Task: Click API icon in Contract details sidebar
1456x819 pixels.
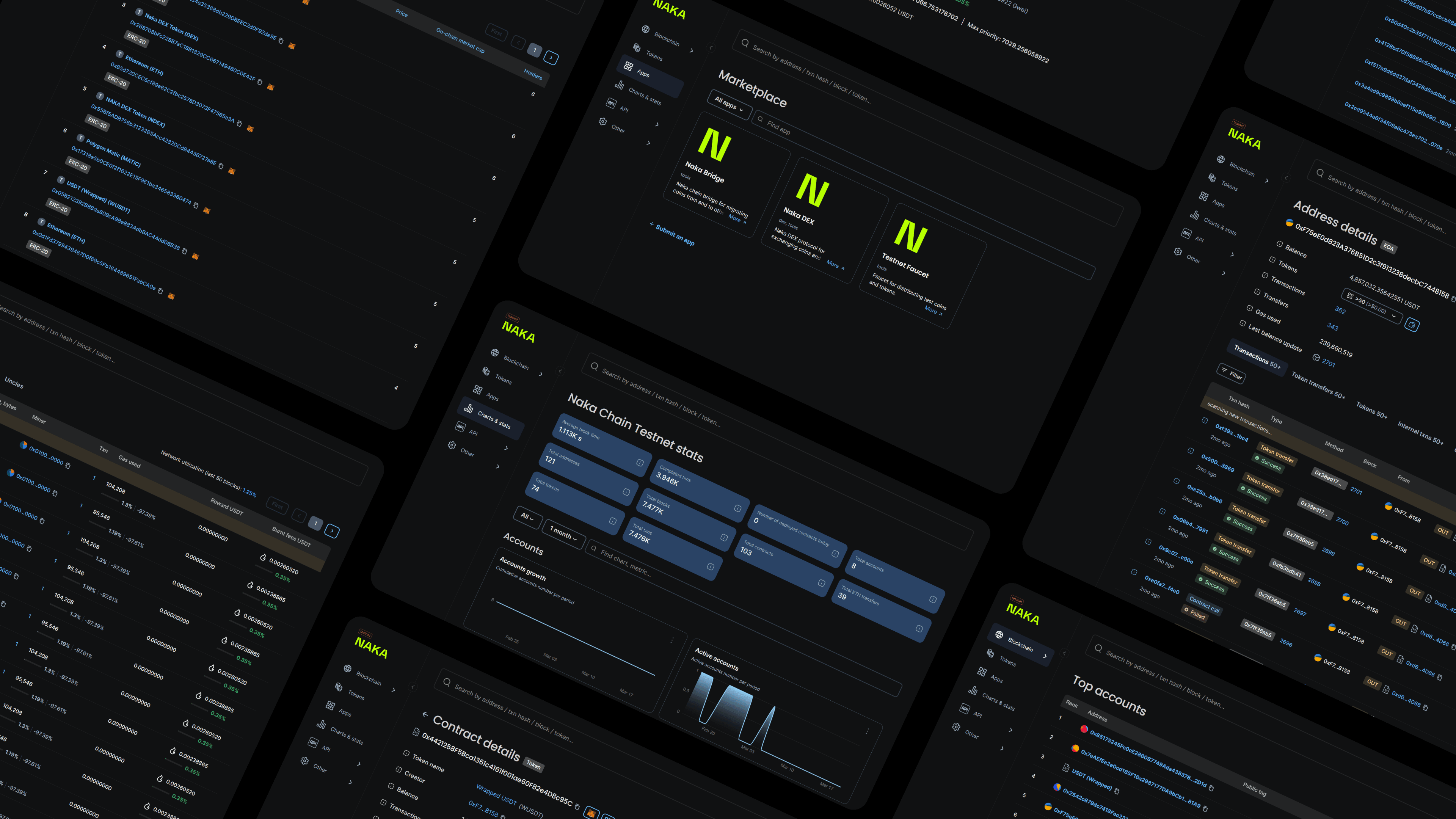Action: [x=312, y=742]
